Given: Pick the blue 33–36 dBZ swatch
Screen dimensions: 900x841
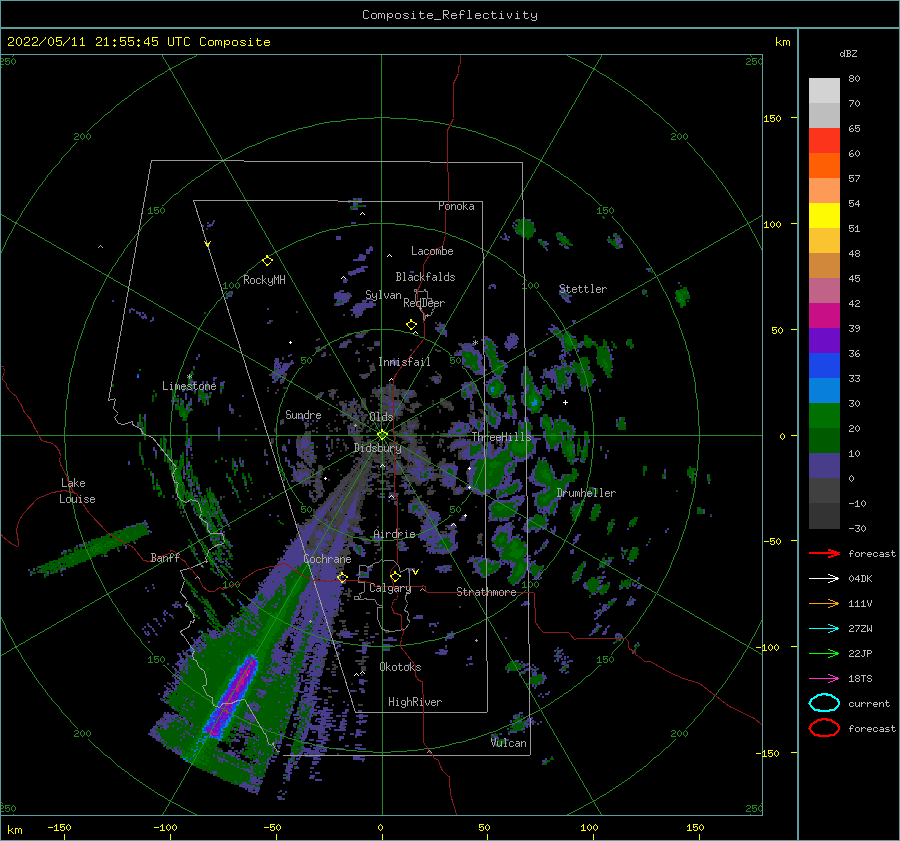Looking at the screenshot, I should 824,366.
